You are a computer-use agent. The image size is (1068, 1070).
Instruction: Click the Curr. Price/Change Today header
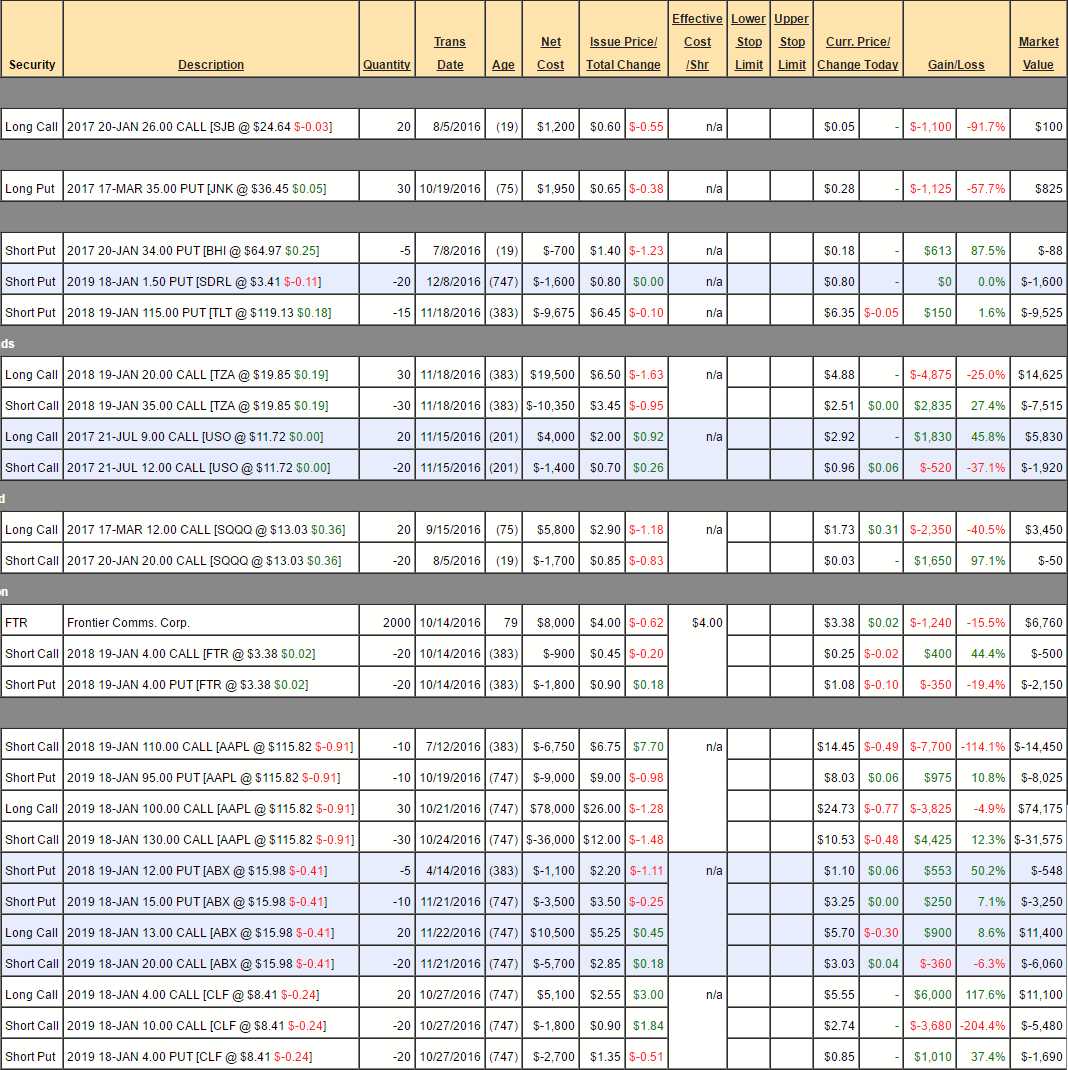[x=857, y=53]
